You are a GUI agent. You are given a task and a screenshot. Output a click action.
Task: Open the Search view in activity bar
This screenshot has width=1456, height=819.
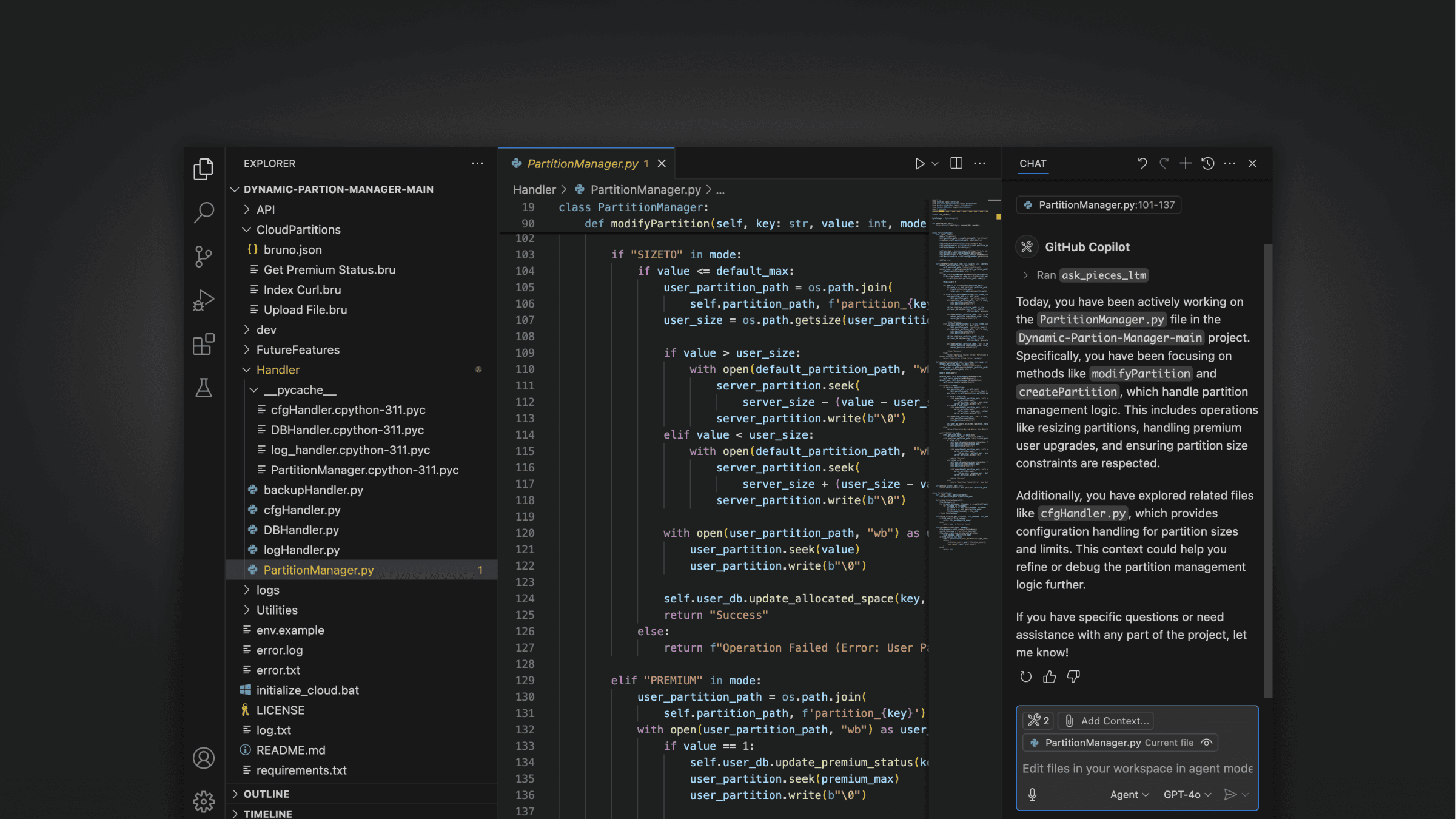coord(204,212)
